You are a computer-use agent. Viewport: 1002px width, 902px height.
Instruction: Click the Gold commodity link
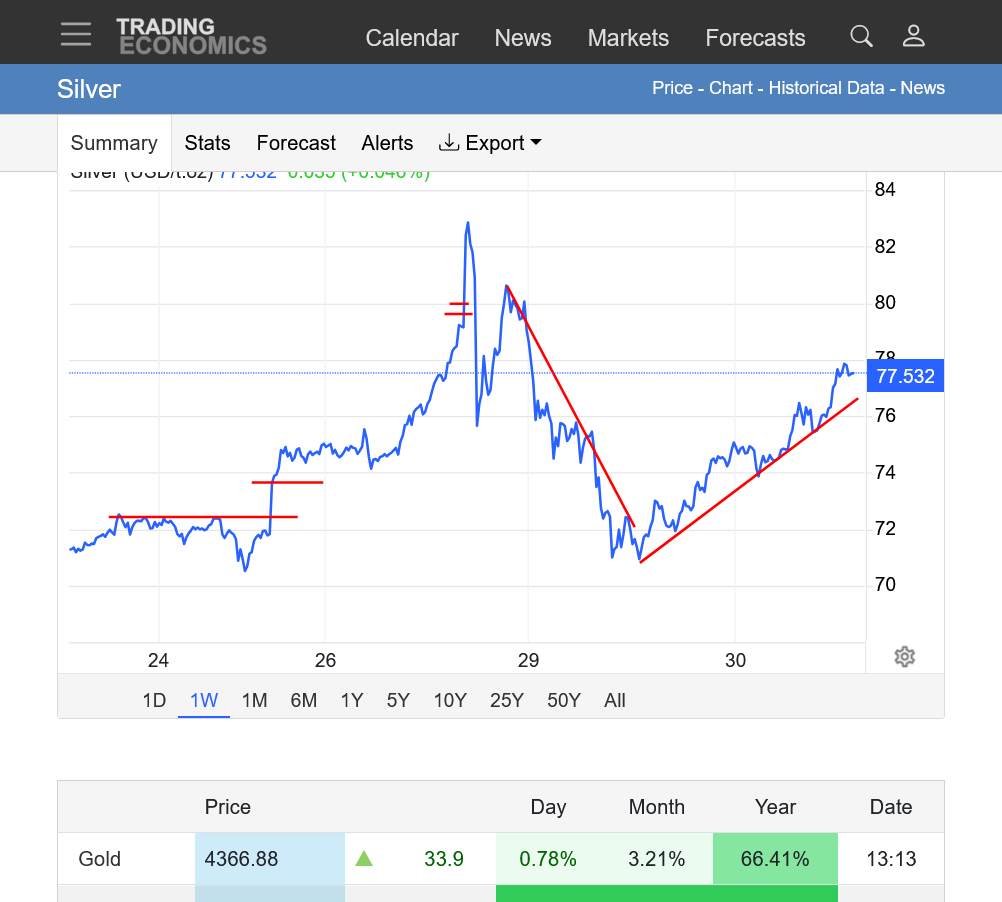tap(100, 859)
